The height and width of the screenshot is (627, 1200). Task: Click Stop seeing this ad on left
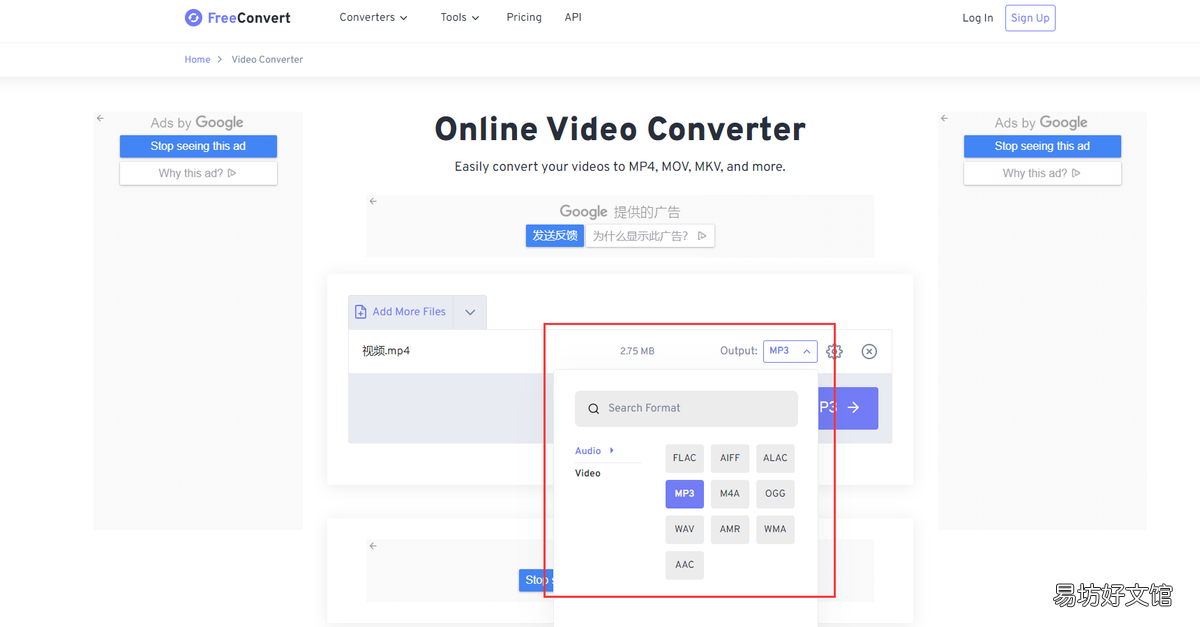pos(198,146)
